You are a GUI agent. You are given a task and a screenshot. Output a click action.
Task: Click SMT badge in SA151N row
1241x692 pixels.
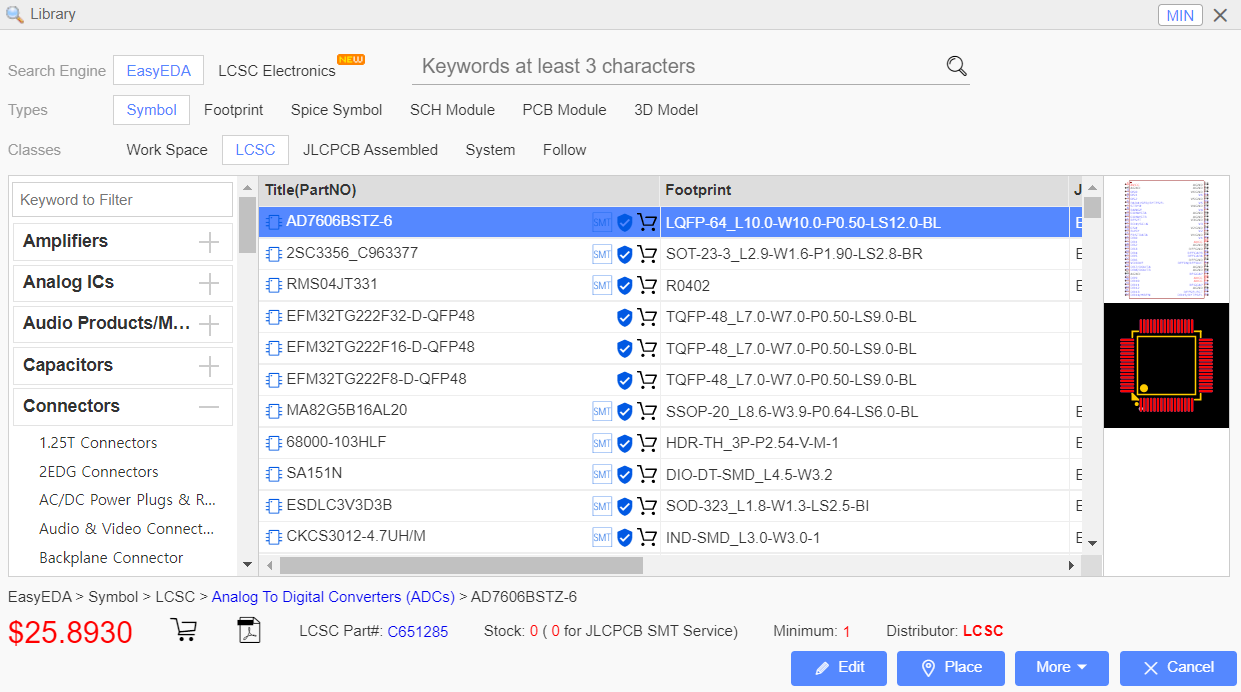[x=602, y=474]
